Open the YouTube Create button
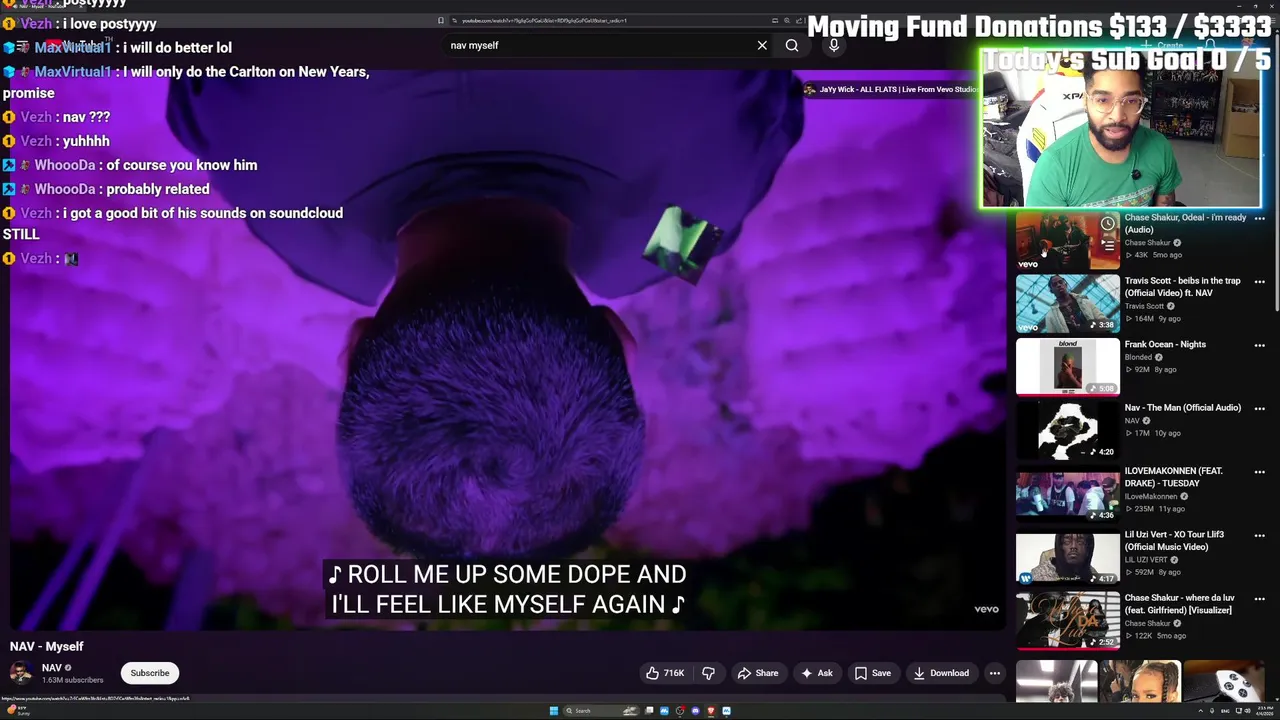This screenshot has height=720, width=1280. 1162,45
